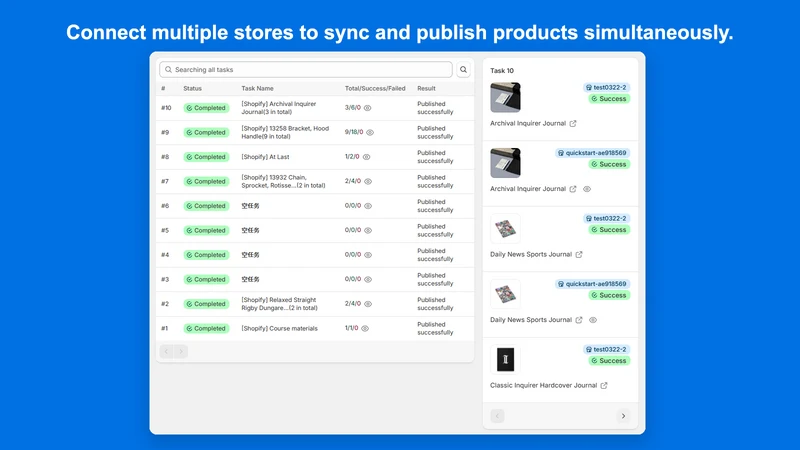Click Completed status badge for task #7
Image resolution: width=800 pixels, height=450 pixels.
[206, 181]
